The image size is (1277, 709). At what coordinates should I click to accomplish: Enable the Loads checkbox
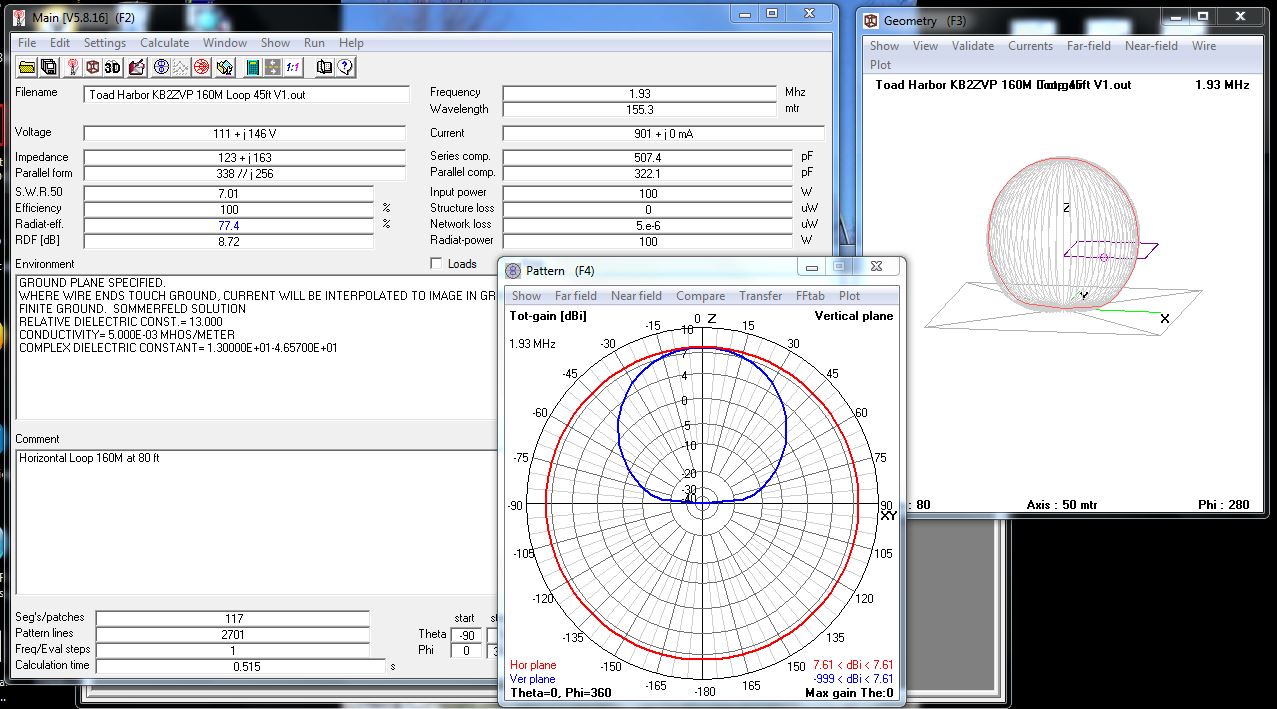pyautogui.click(x=436, y=264)
